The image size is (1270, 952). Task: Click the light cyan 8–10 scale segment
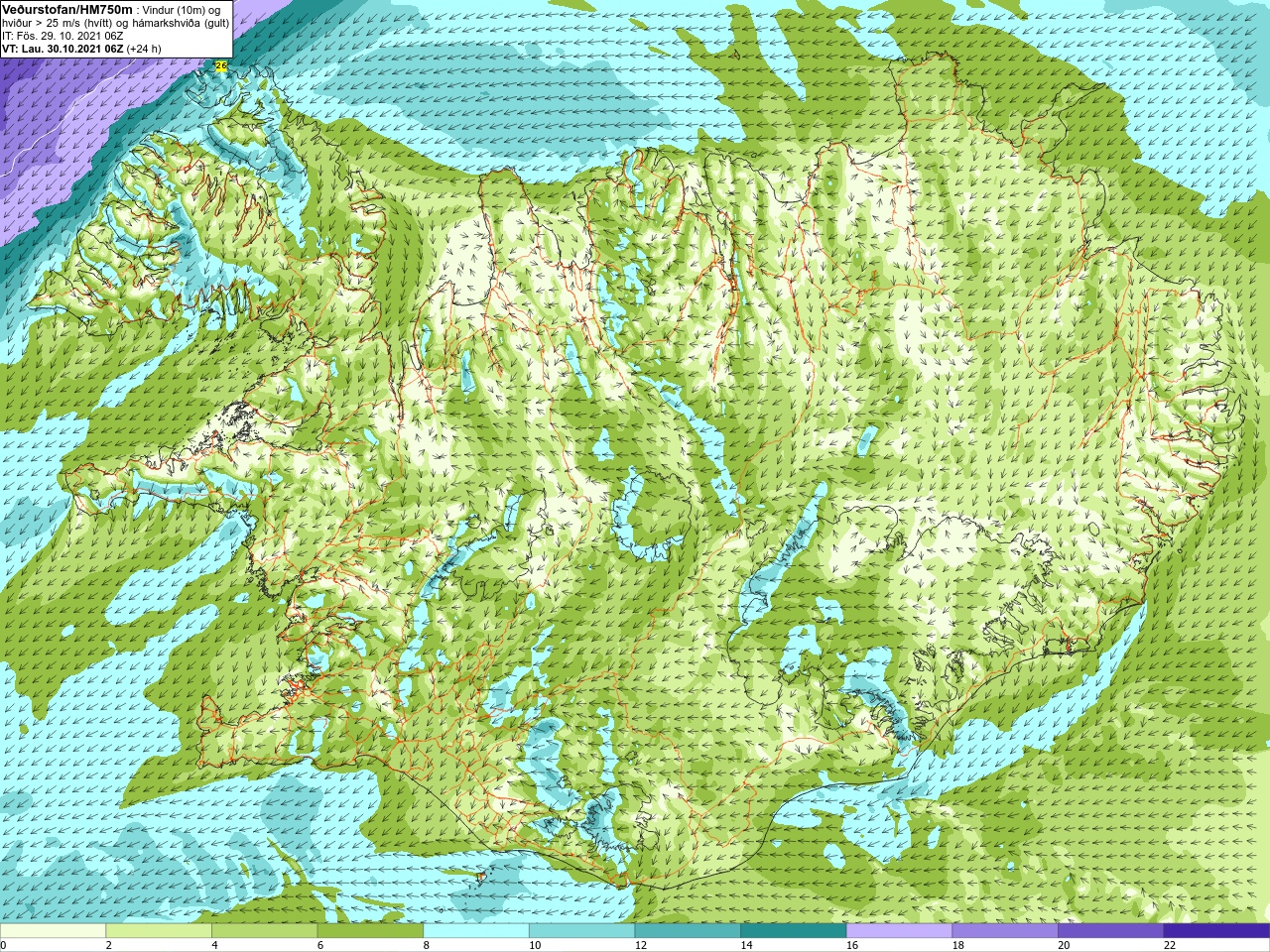pyautogui.click(x=476, y=931)
